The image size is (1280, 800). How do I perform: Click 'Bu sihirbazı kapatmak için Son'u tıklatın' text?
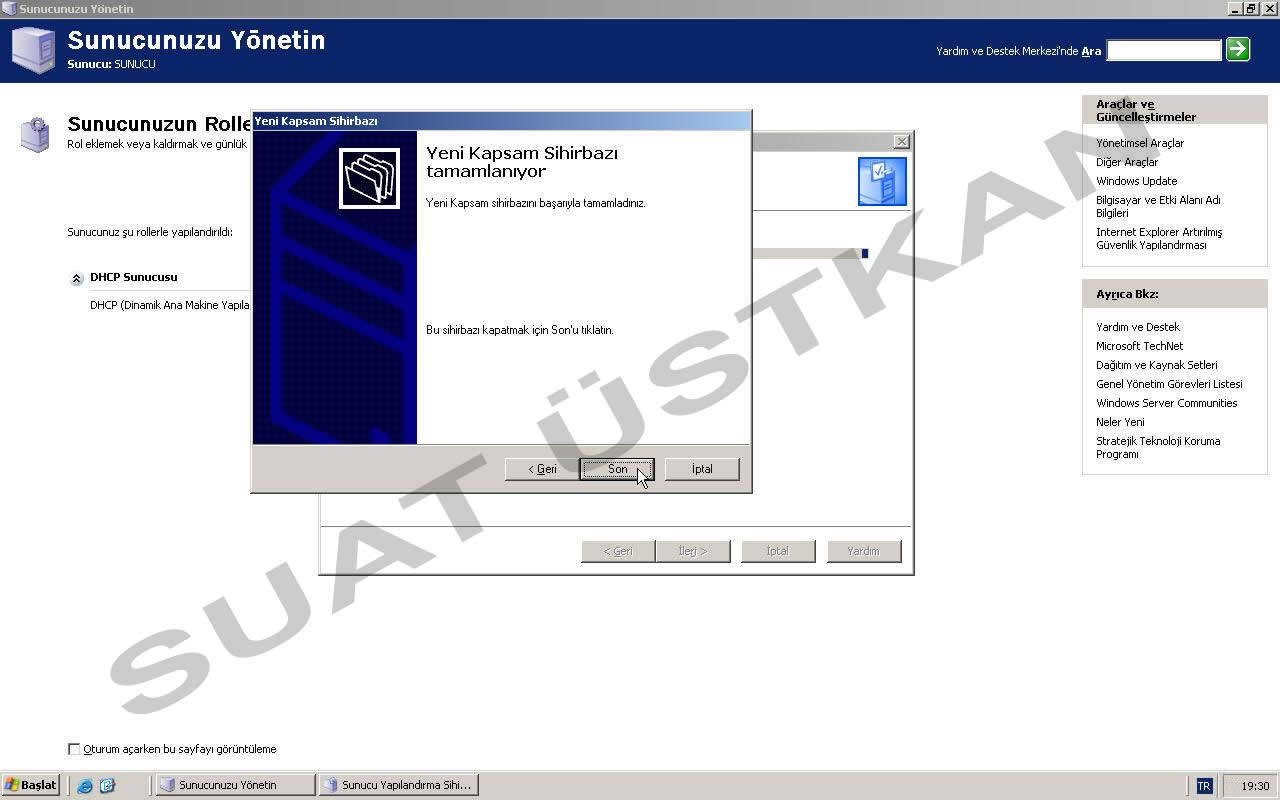(x=520, y=330)
